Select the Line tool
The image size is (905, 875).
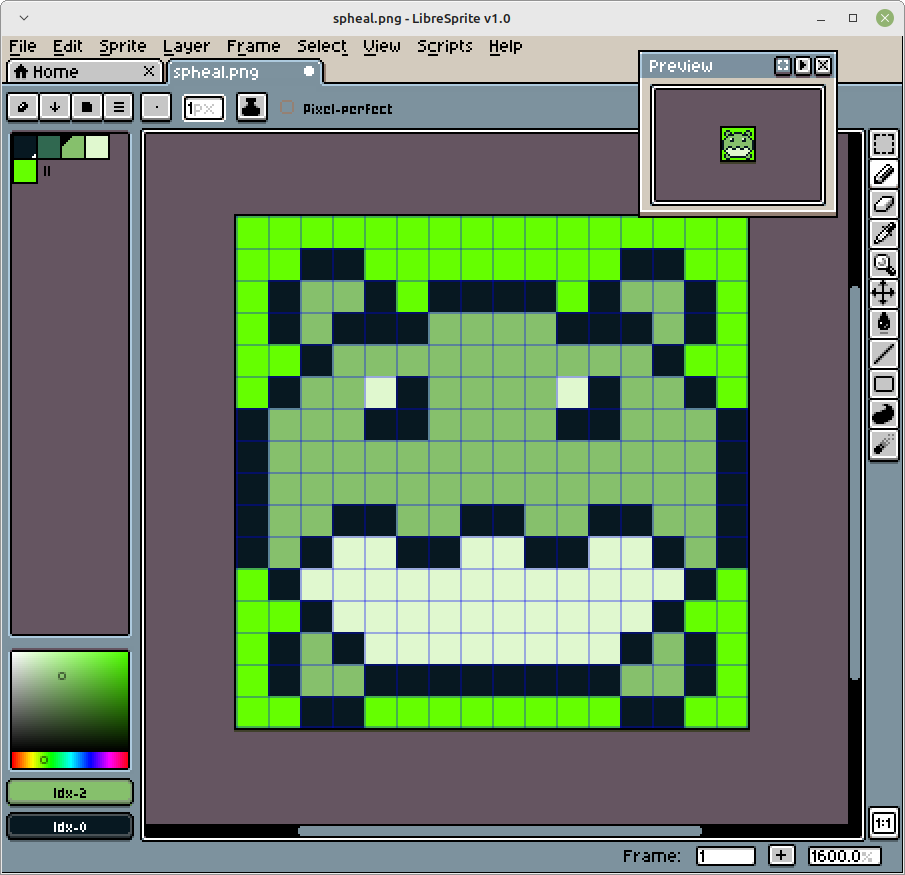pyautogui.click(x=883, y=353)
